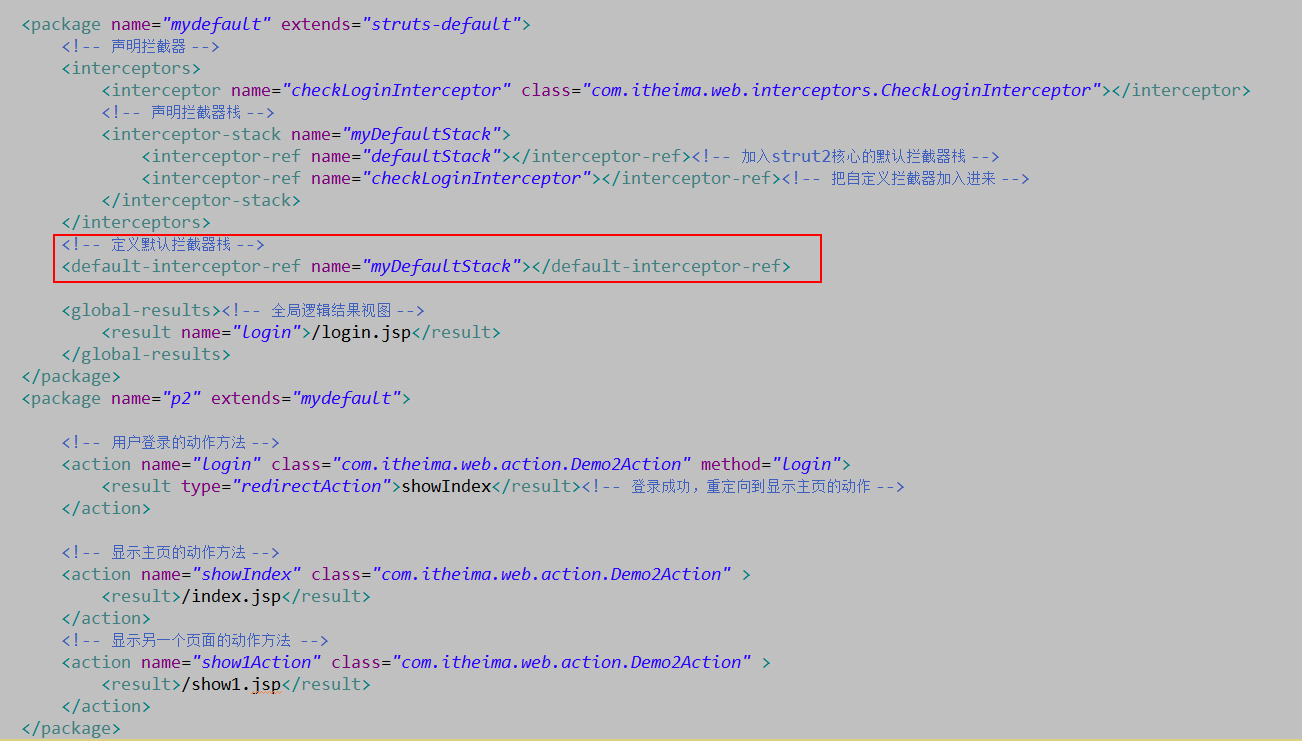
Task: Click action name "show1Action" value
Action: tap(256, 662)
